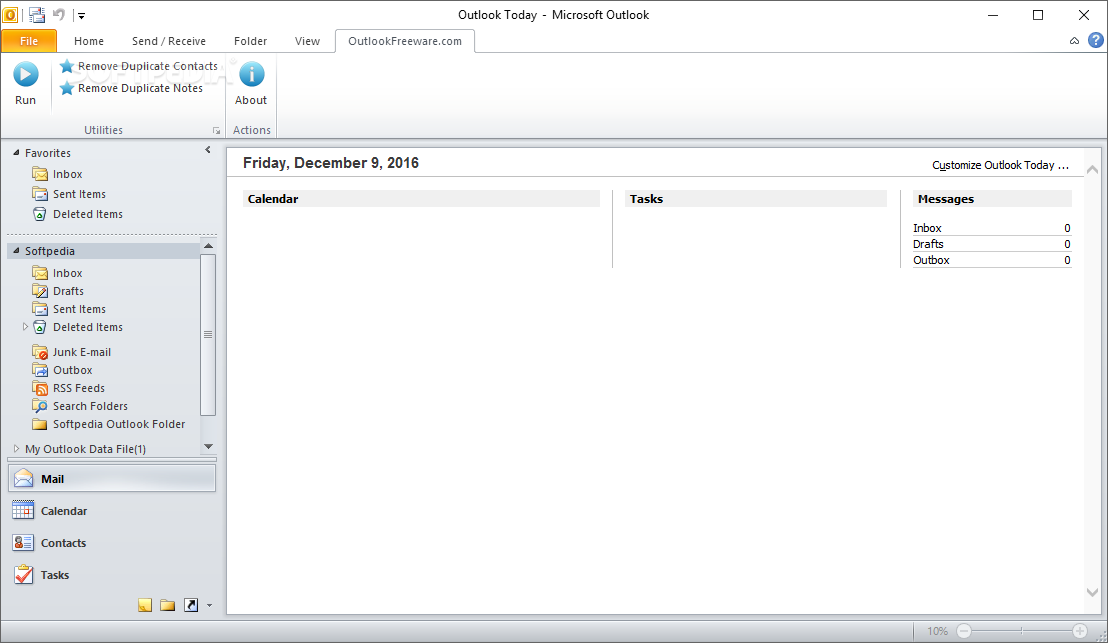Select Softpedia Sent Items folder
Screen dimensions: 1108x643
69,309
